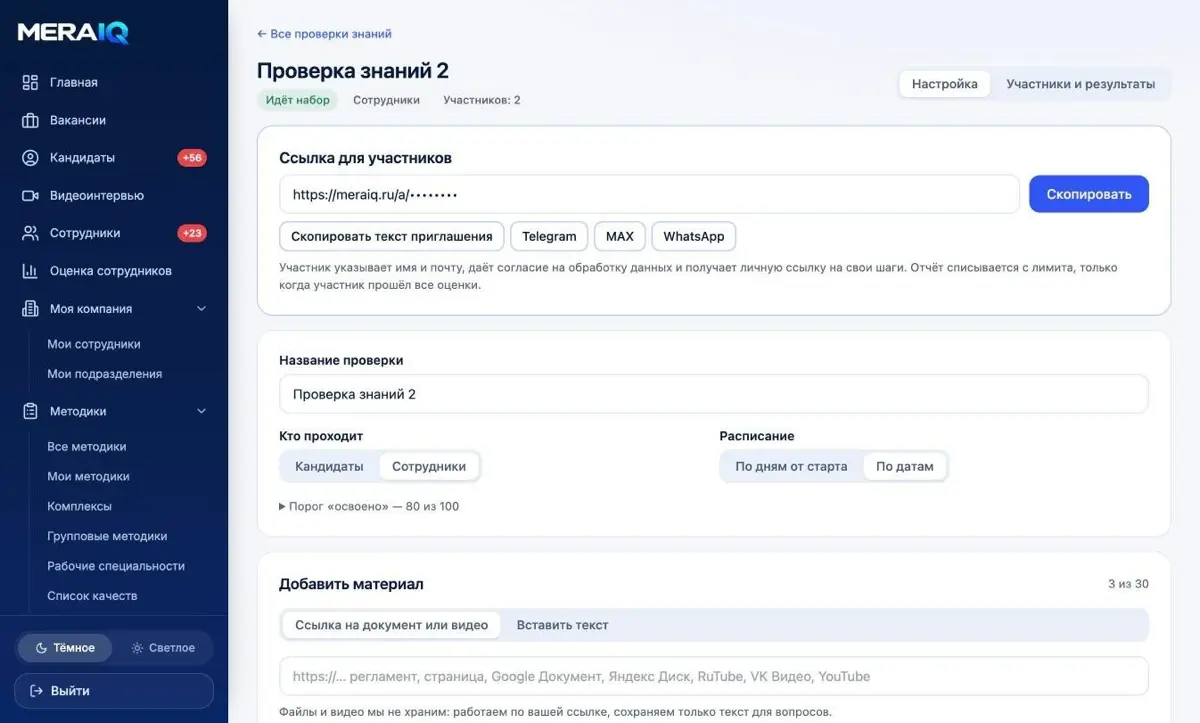Select Ссылка на документ или видео tab
The width and height of the screenshot is (1200, 723).
coord(392,625)
